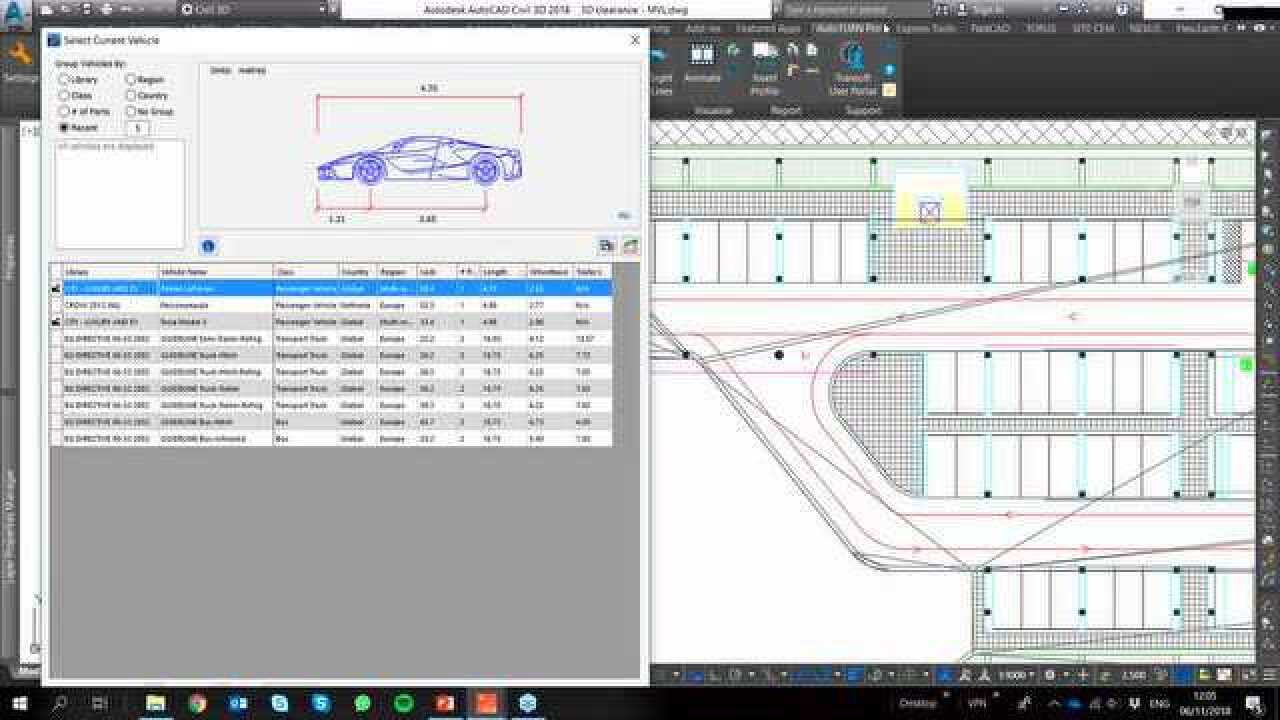The image size is (1280, 720).
Task: Click the vehicle information icon
Action: 208,245
